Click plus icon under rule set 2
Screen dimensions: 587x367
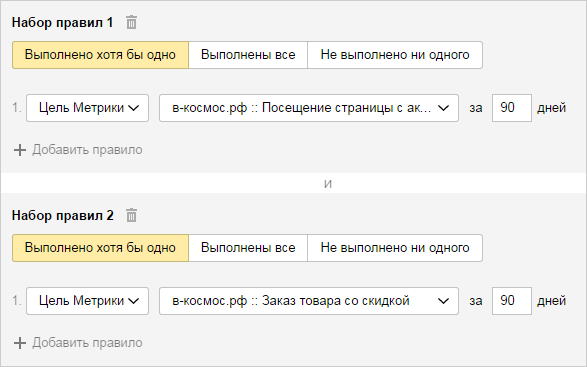[x=19, y=343]
